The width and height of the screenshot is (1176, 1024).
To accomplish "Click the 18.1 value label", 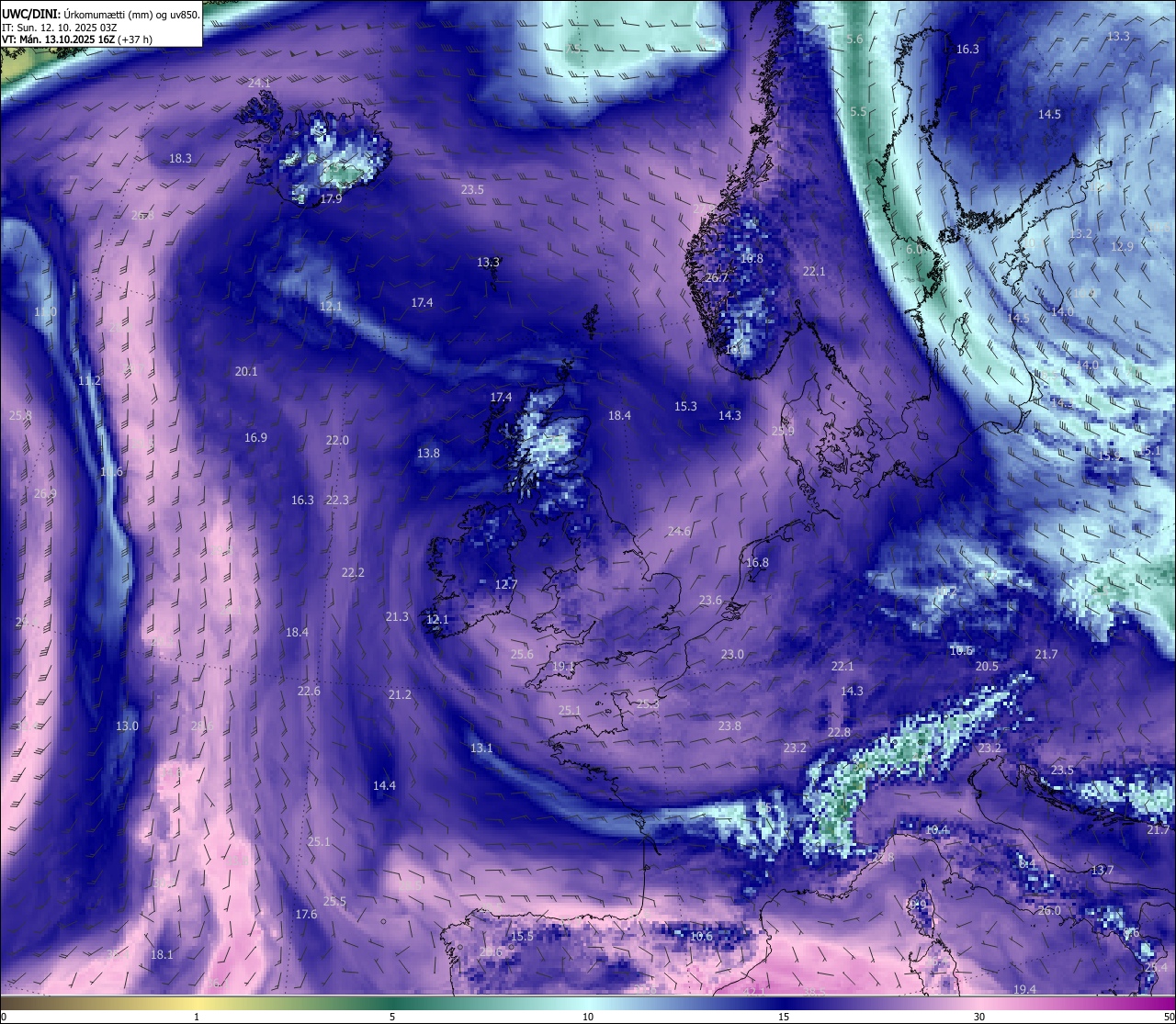I will click(x=162, y=955).
